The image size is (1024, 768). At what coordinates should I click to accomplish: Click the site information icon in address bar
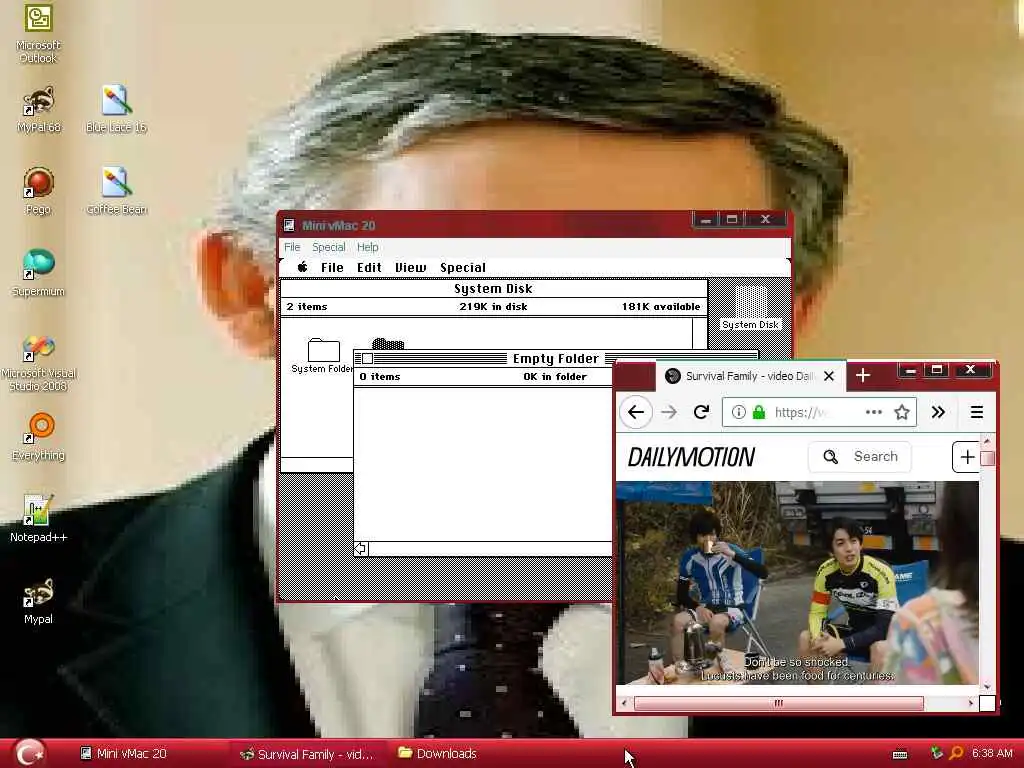click(738, 412)
